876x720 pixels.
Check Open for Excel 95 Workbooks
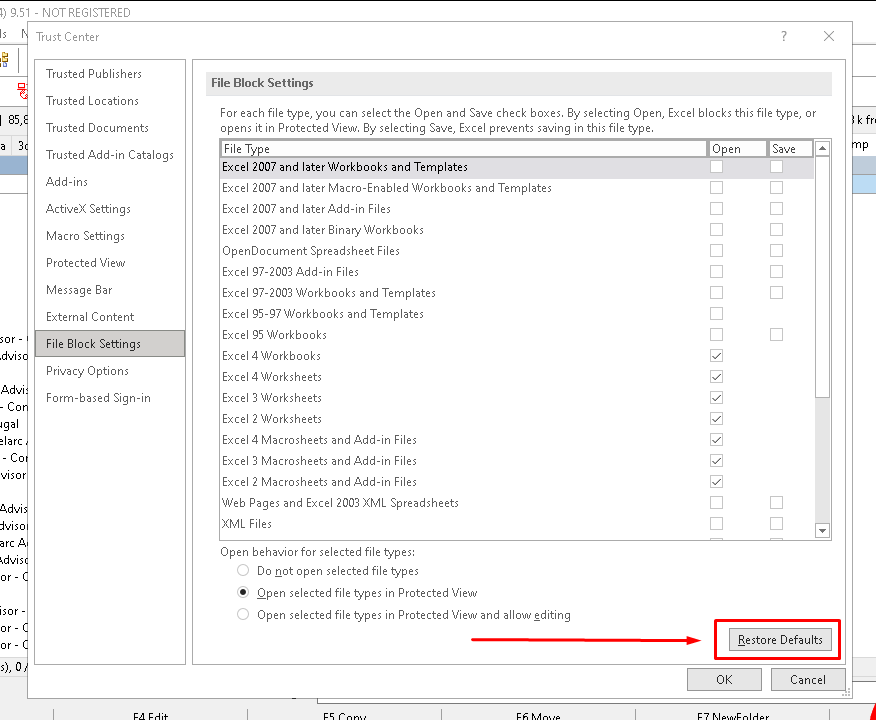[716, 335]
